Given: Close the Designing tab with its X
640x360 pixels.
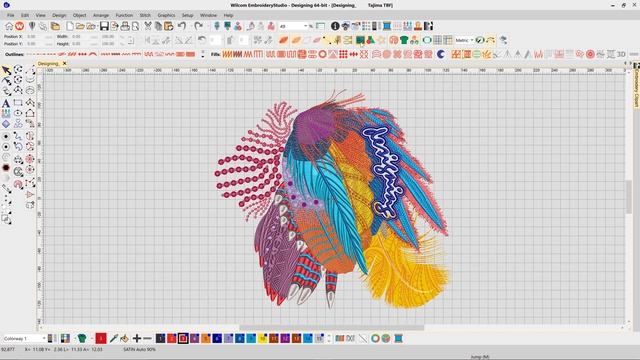Looking at the screenshot, I should pyautogui.click(x=64, y=64).
